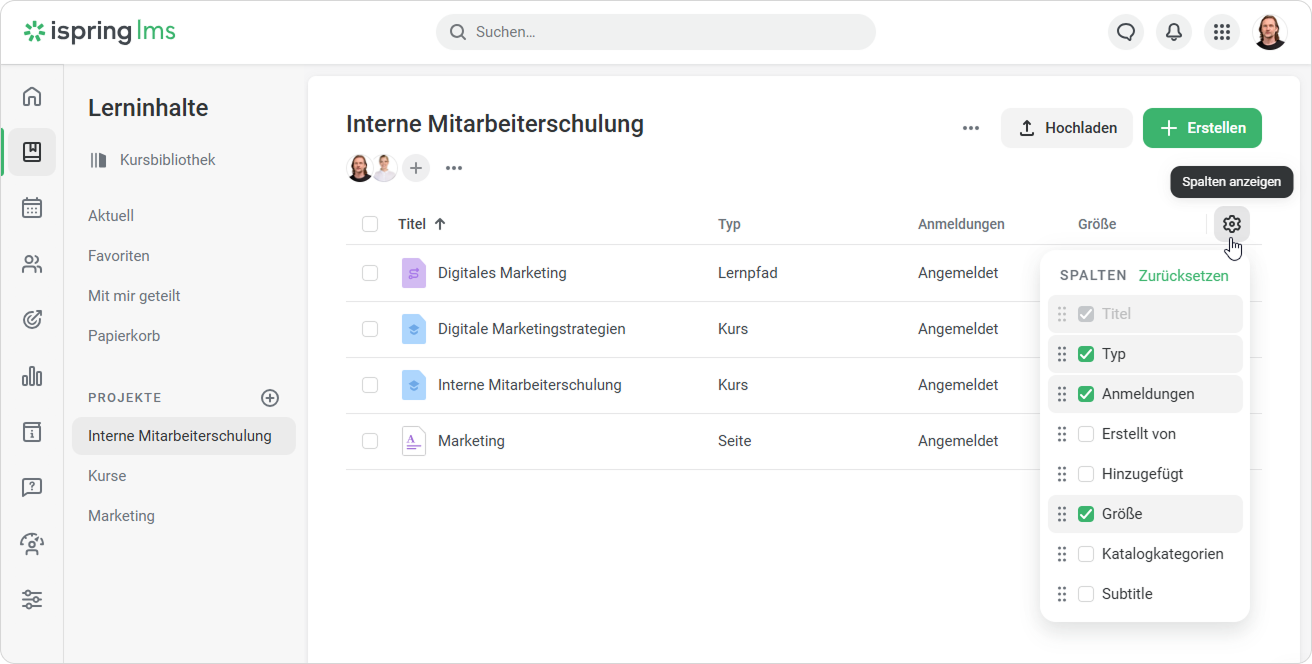The height and width of the screenshot is (664, 1312).
Task: Open the Home icon in left sidebar
Action: coord(32,97)
